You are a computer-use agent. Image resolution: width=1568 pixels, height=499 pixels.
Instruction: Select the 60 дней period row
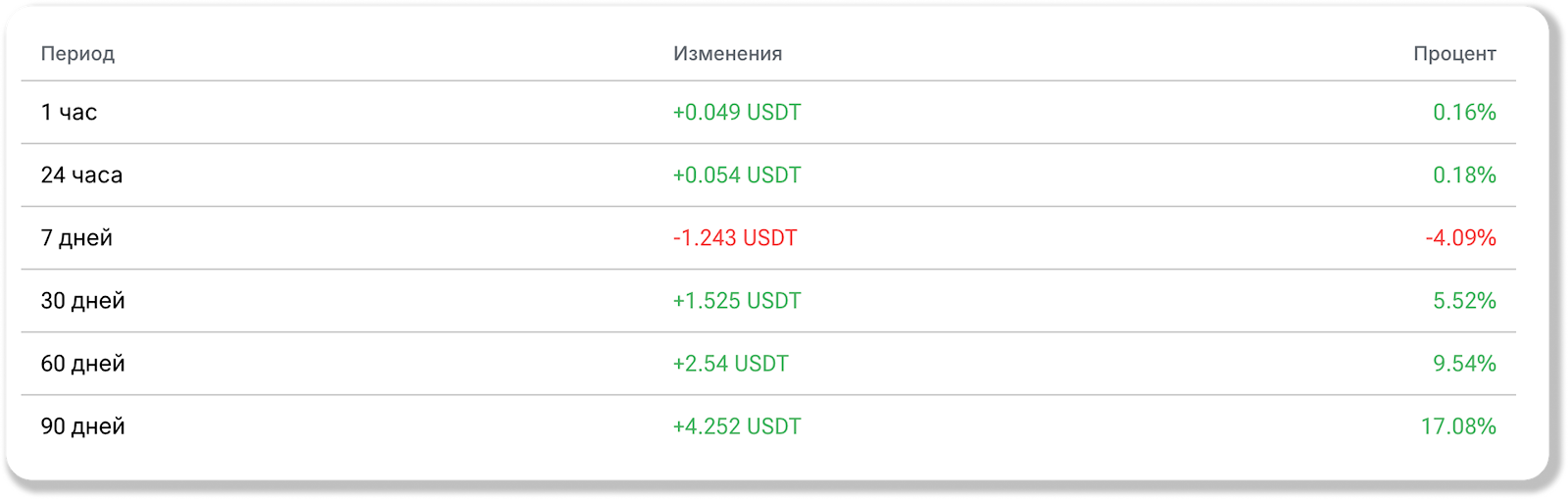coord(768,364)
